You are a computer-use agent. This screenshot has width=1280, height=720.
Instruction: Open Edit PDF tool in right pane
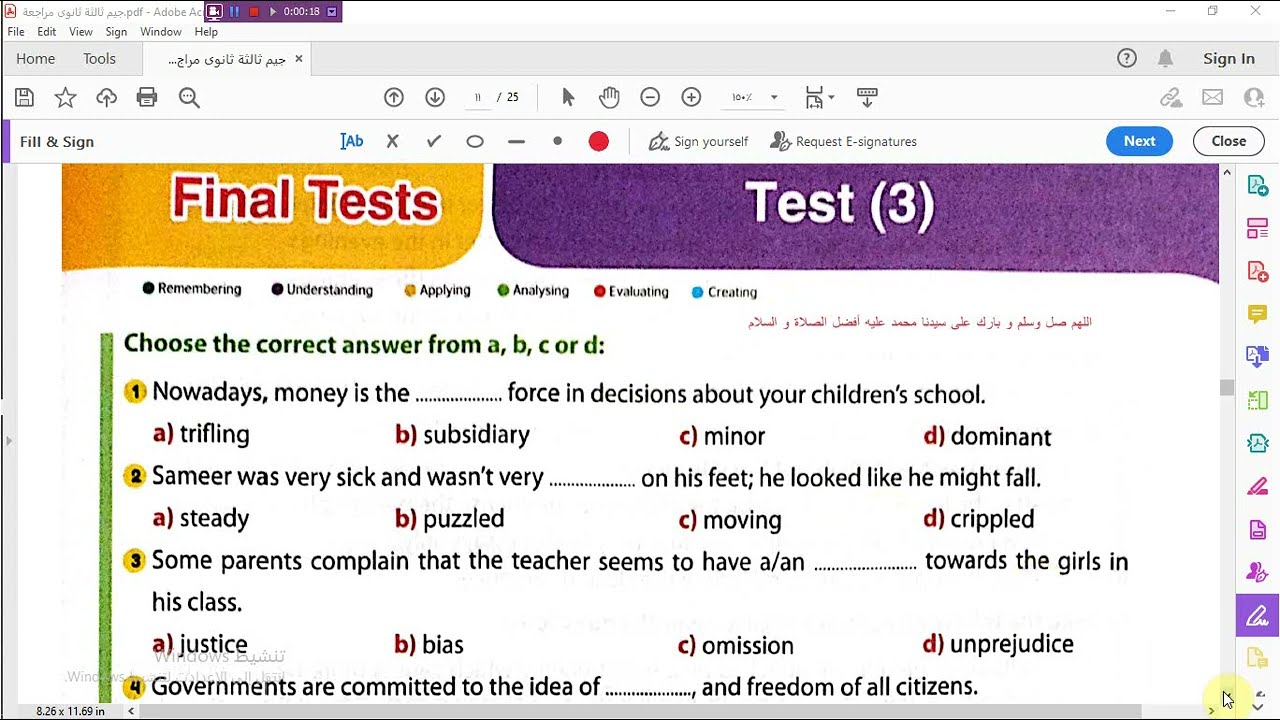[x=1258, y=271]
